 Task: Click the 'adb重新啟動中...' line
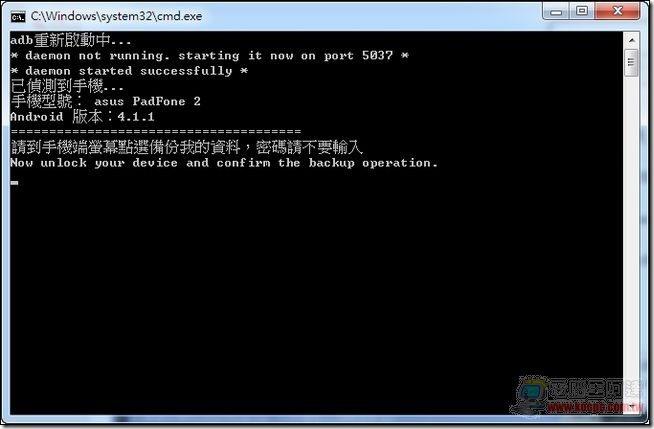70,40
